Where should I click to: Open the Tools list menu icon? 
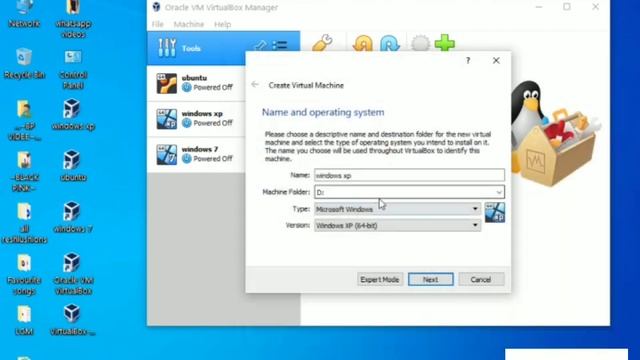(x=280, y=45)
